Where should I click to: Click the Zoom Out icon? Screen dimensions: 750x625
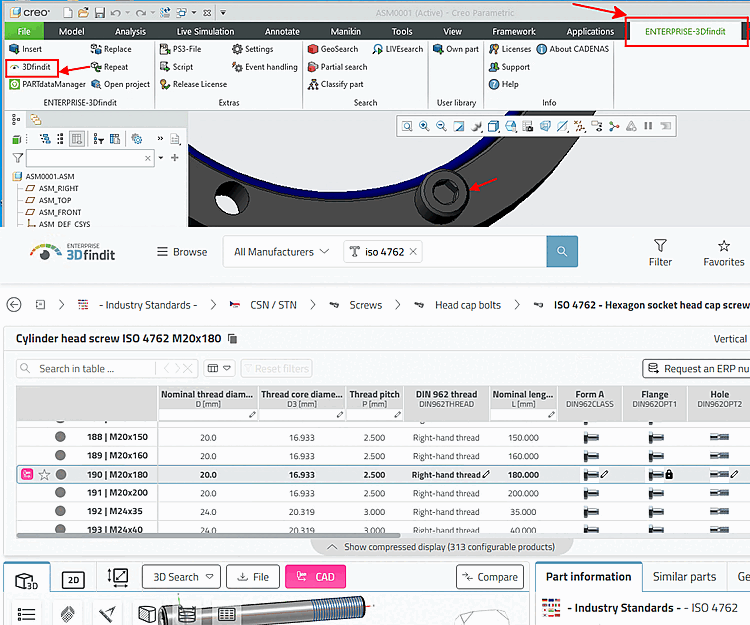pos(441,126)
